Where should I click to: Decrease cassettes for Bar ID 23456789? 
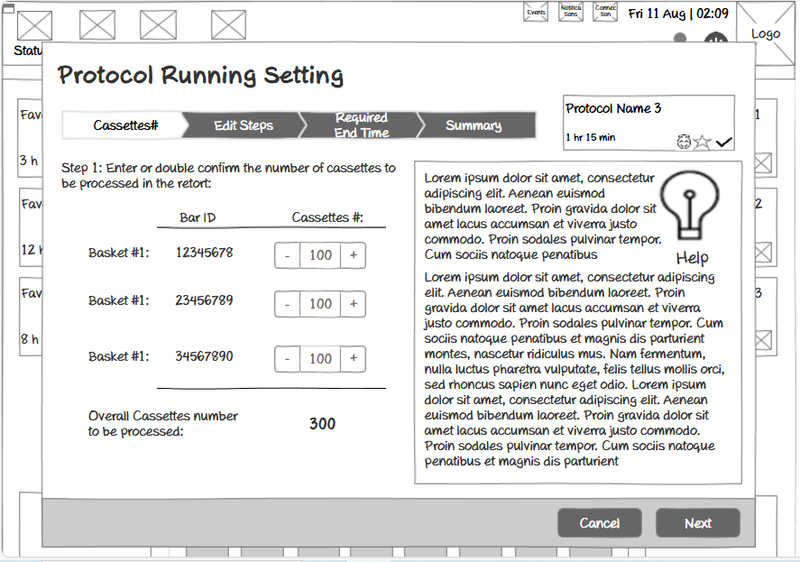coord(287,304)
